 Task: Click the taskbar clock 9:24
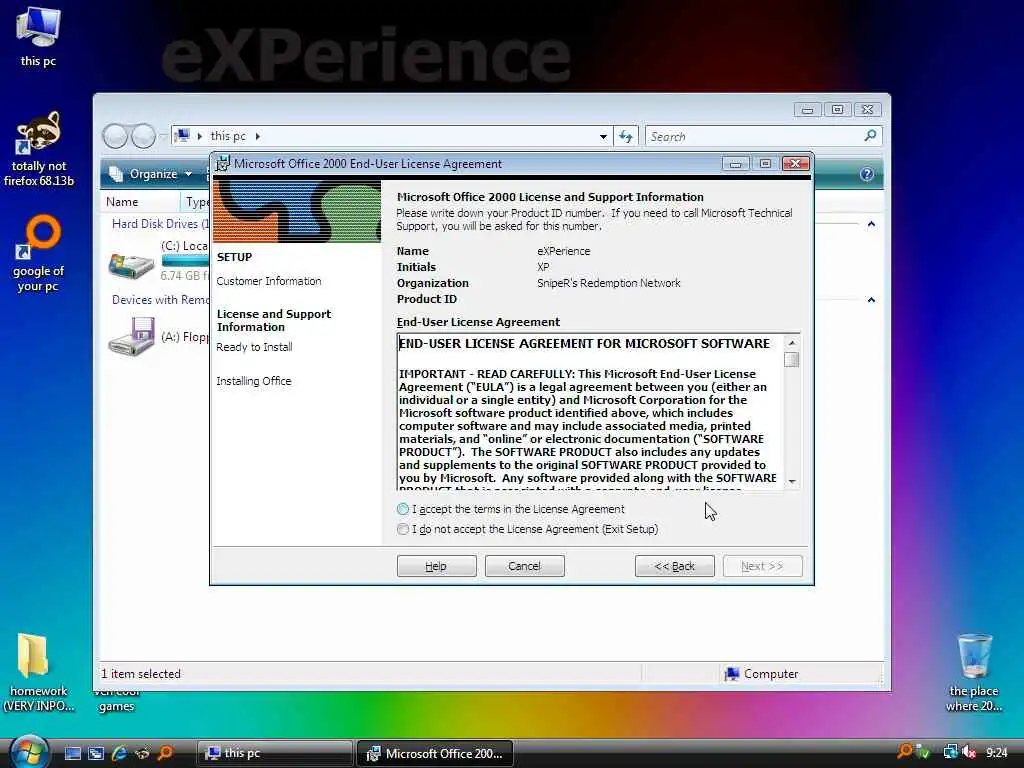(x=997, y=753)
